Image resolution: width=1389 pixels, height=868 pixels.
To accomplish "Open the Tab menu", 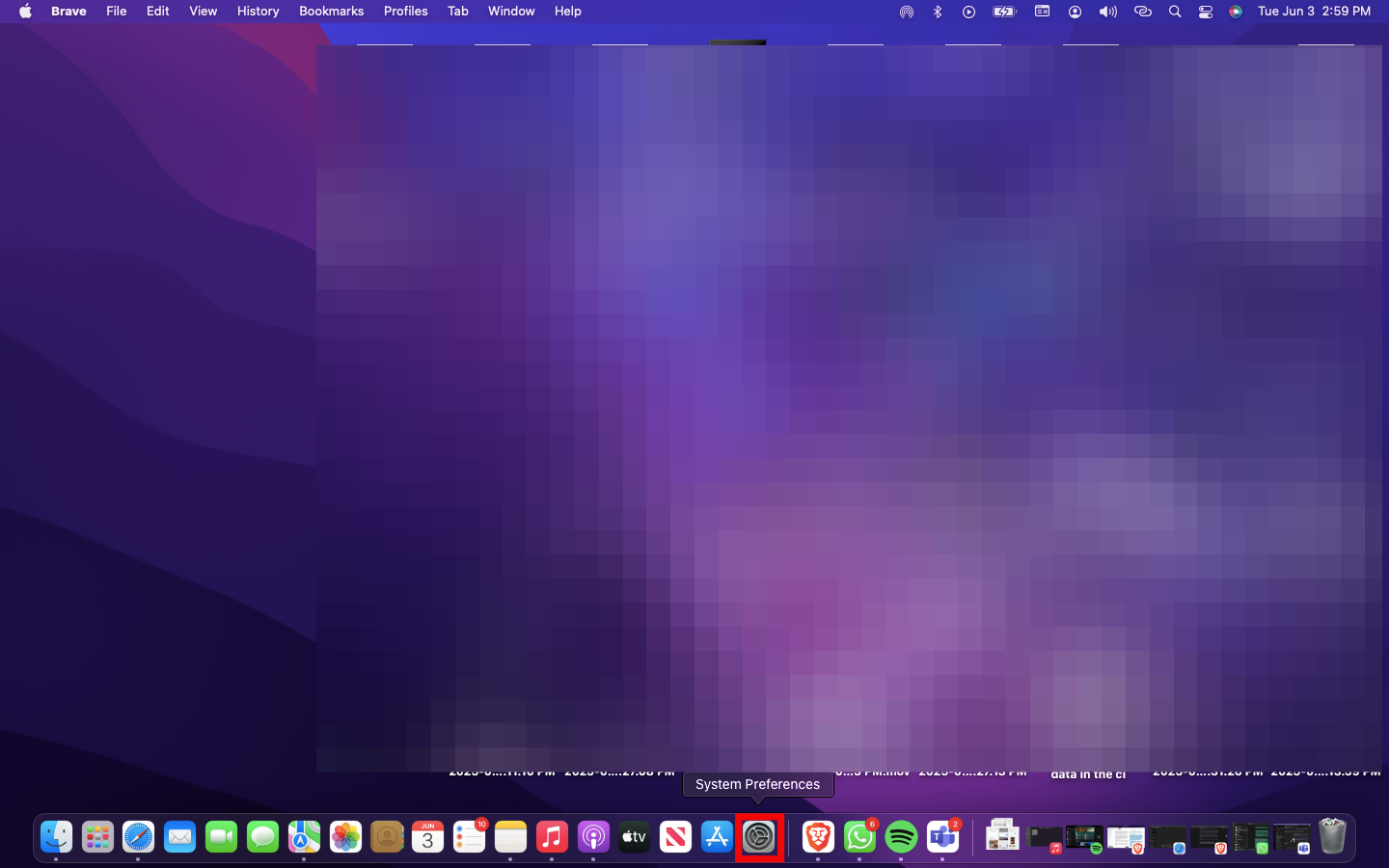I will click(458, 12).
